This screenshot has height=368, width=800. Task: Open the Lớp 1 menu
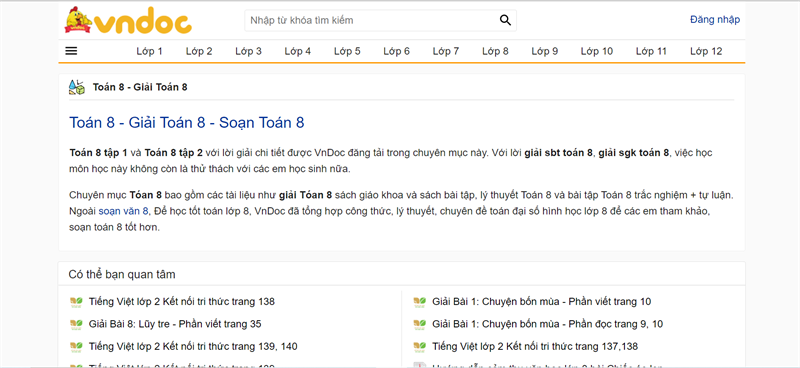click(x=149, y=51)
